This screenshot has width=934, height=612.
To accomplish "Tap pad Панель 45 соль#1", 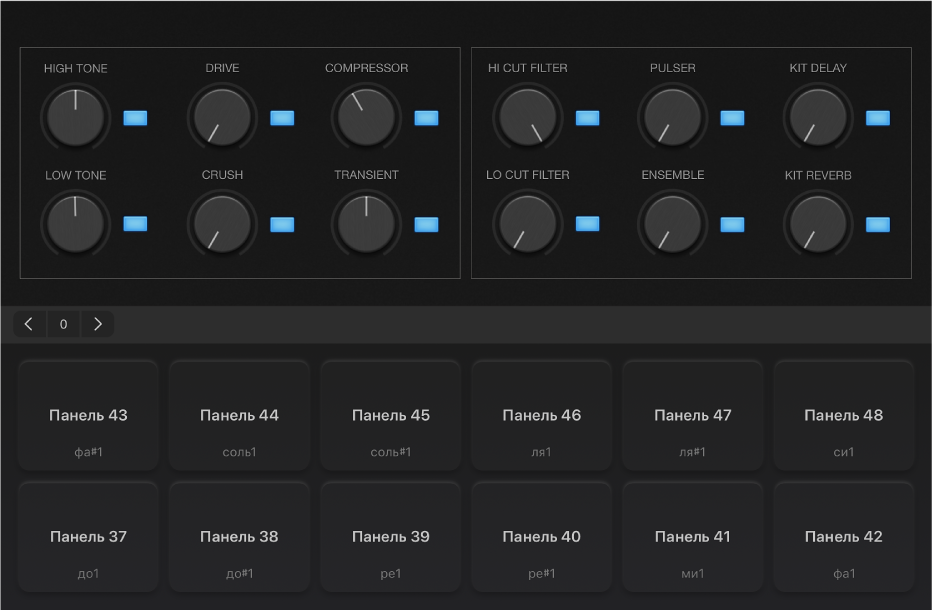I will click(391, 415).
